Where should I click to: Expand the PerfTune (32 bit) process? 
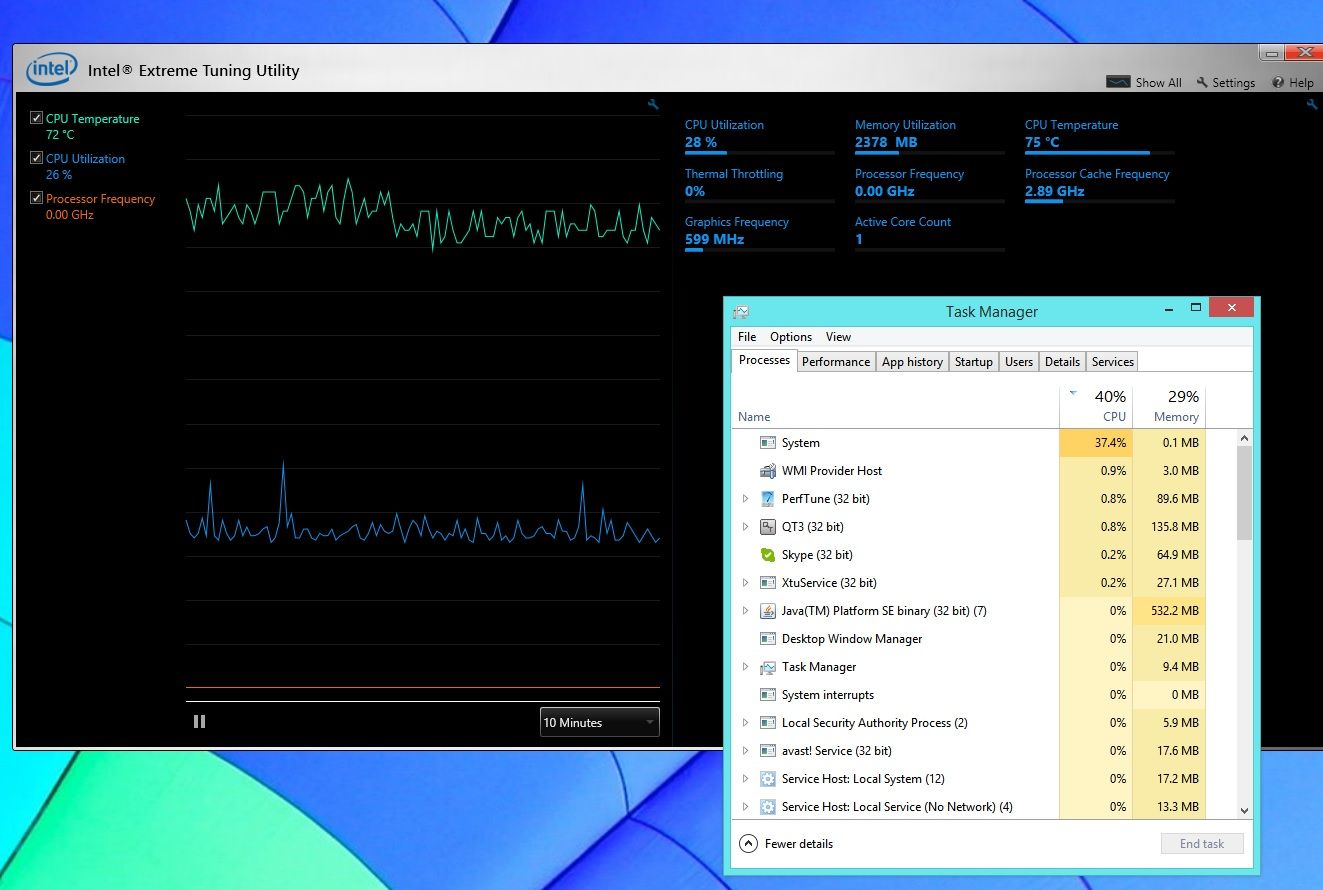[745, 498]
